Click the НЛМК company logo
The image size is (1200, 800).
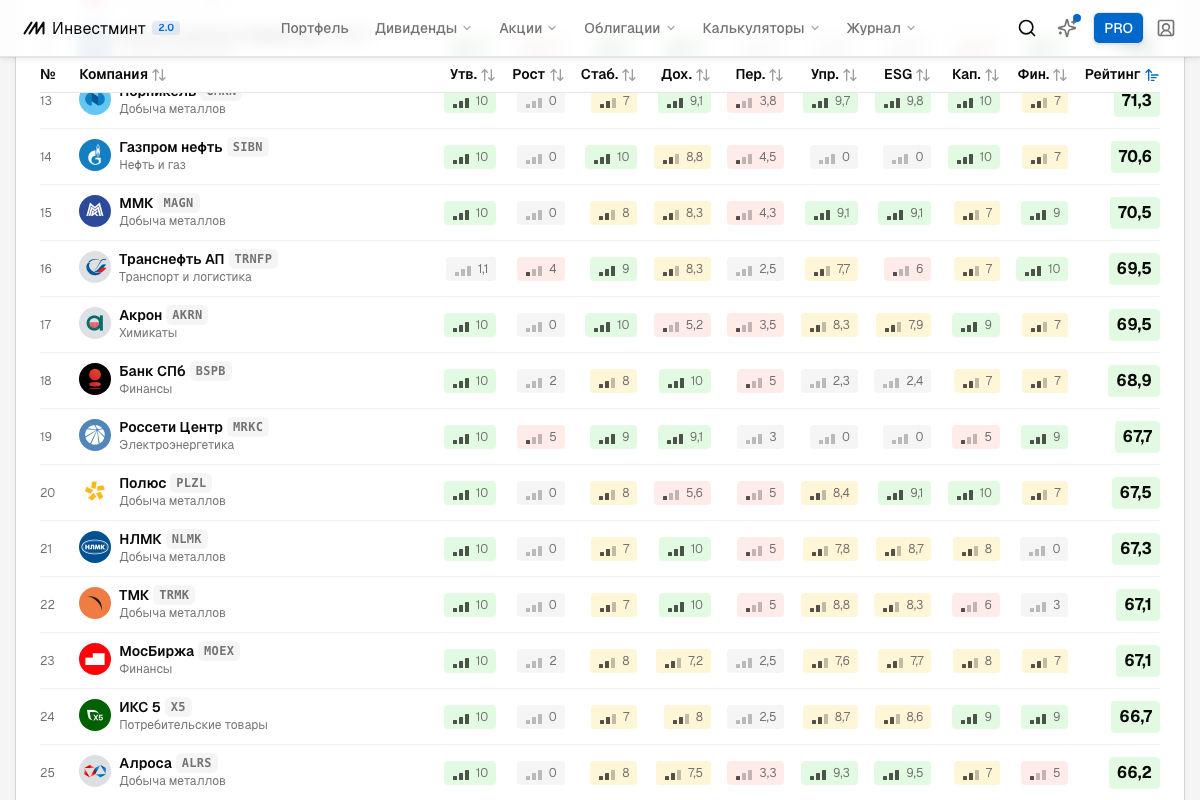[95, 547]
